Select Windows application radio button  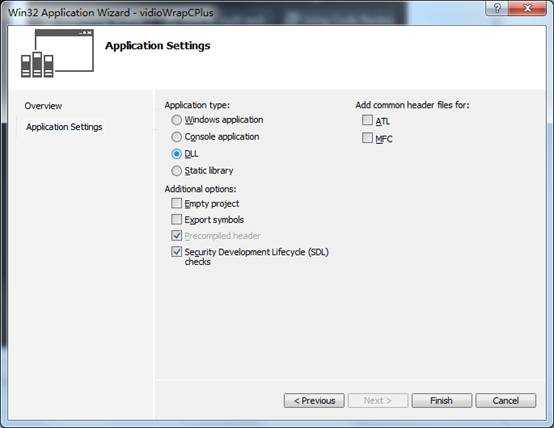click(x=176, y=120)
